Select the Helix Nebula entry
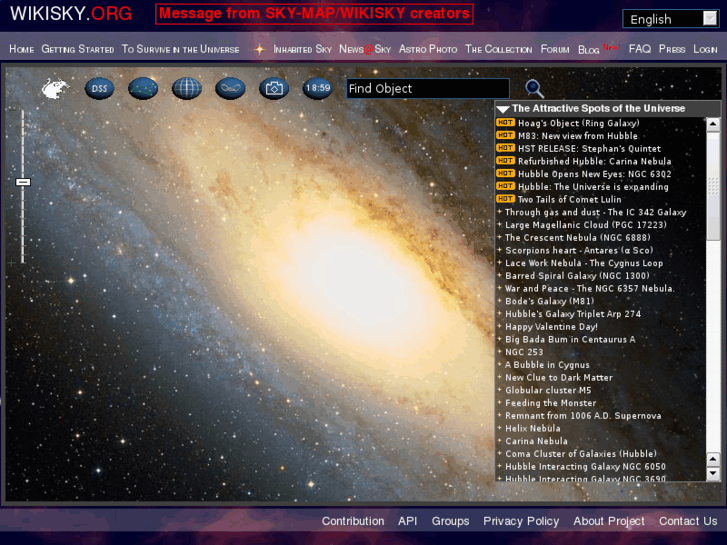Image resolution: width=727 pixels, height=545 pixels. coord(533,429)
